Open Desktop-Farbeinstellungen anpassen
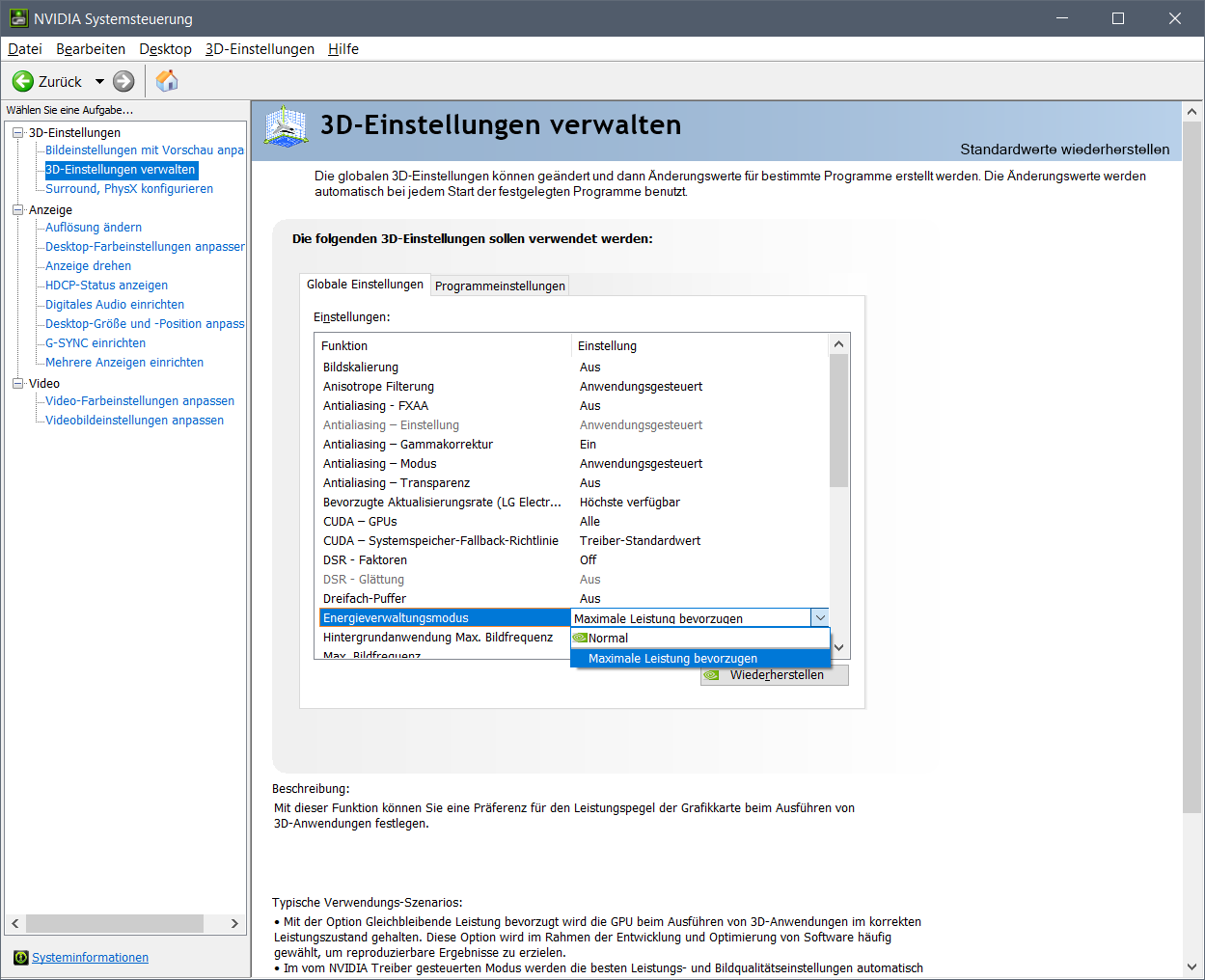1205x980 pixels. coord(145,247)
